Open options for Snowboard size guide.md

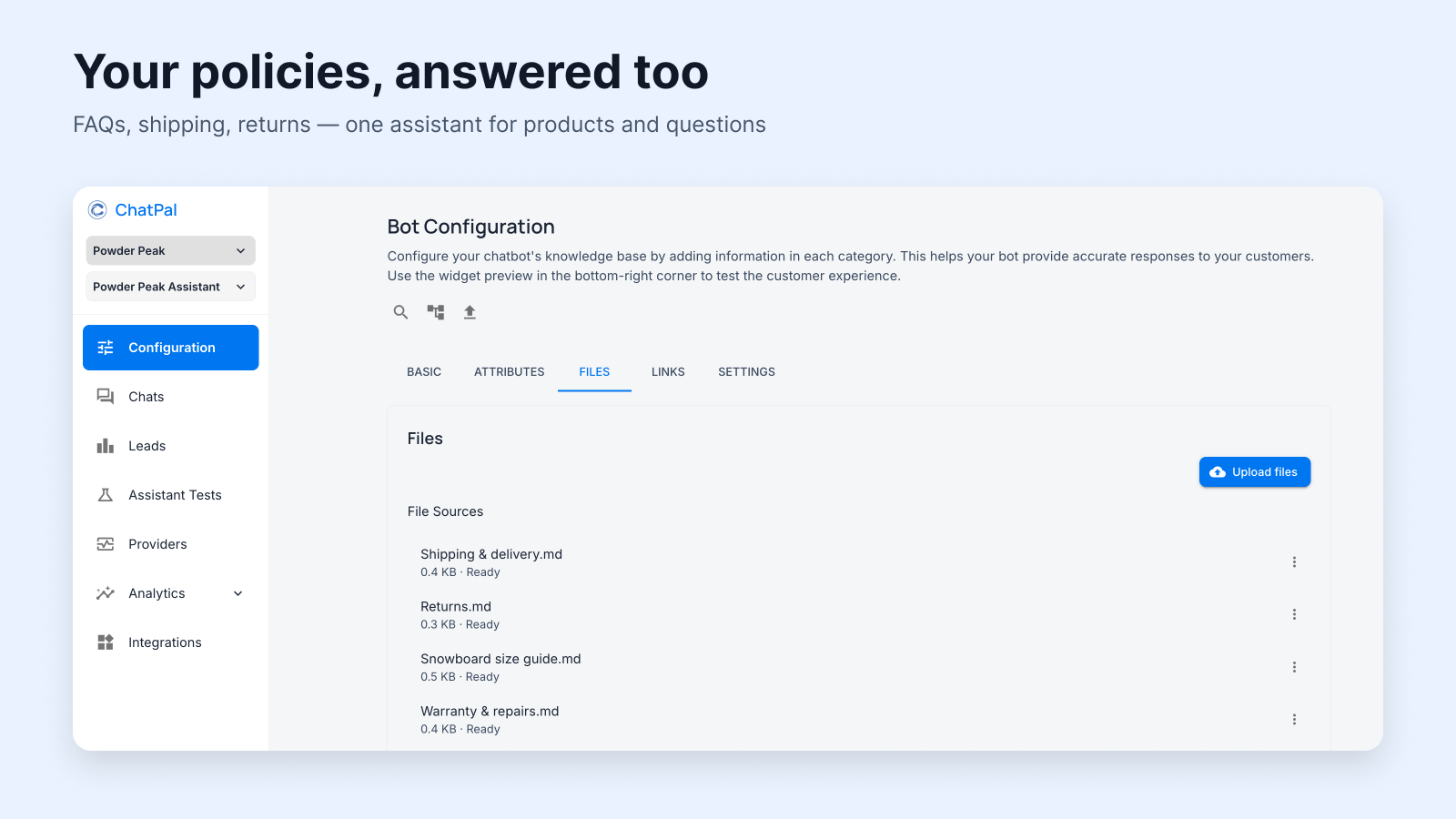point(1294,667)
